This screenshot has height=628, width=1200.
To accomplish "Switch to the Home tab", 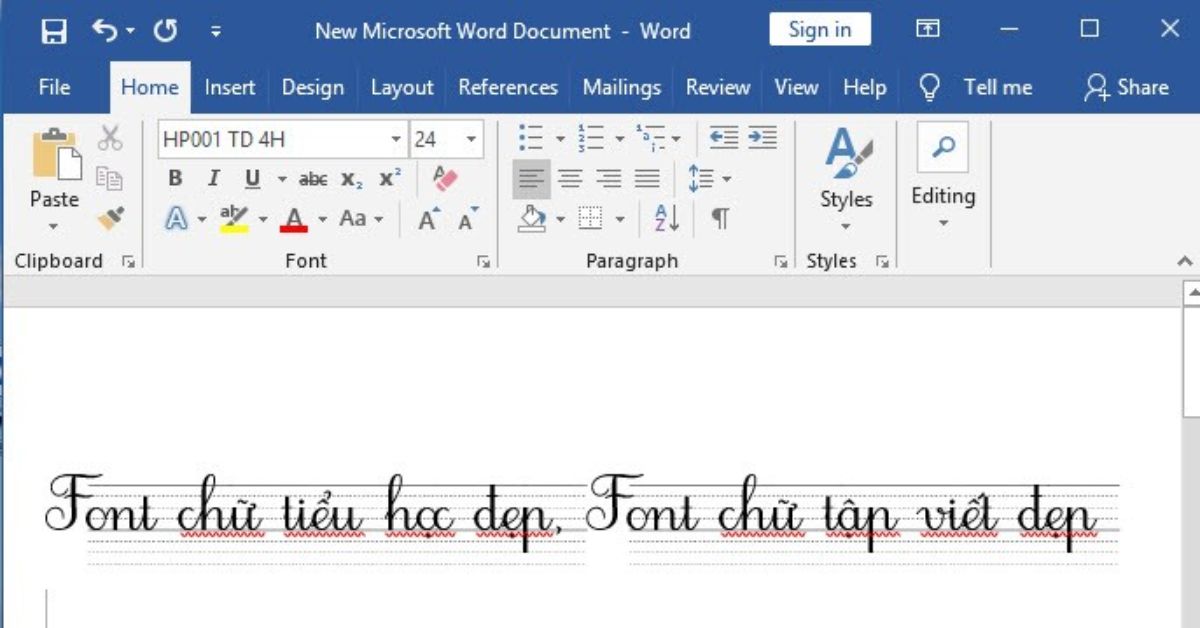I will coord(150,87).
